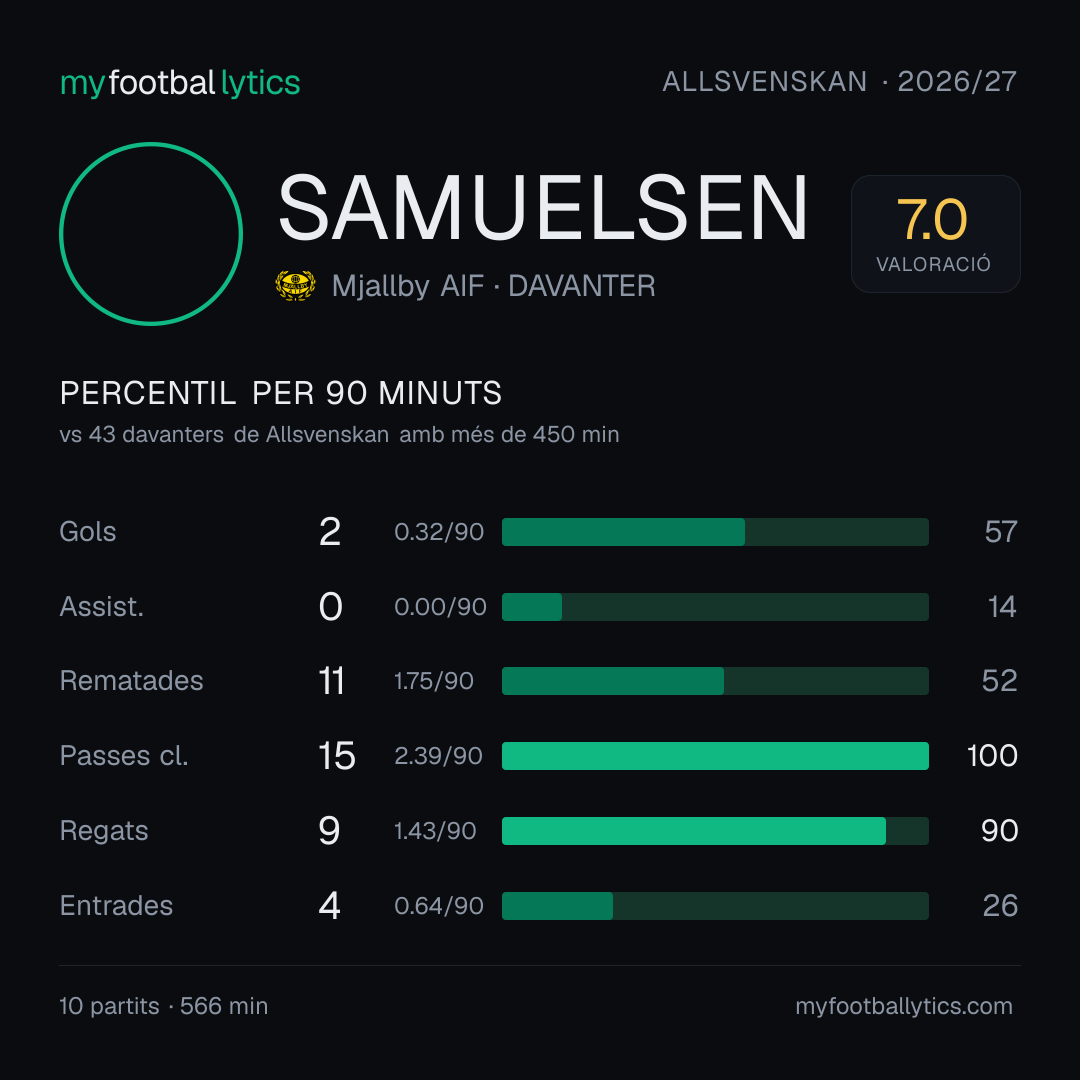1080x1080 pixels.
Task: Click the myfootballytics logo
Action: (x=180, y=83)
